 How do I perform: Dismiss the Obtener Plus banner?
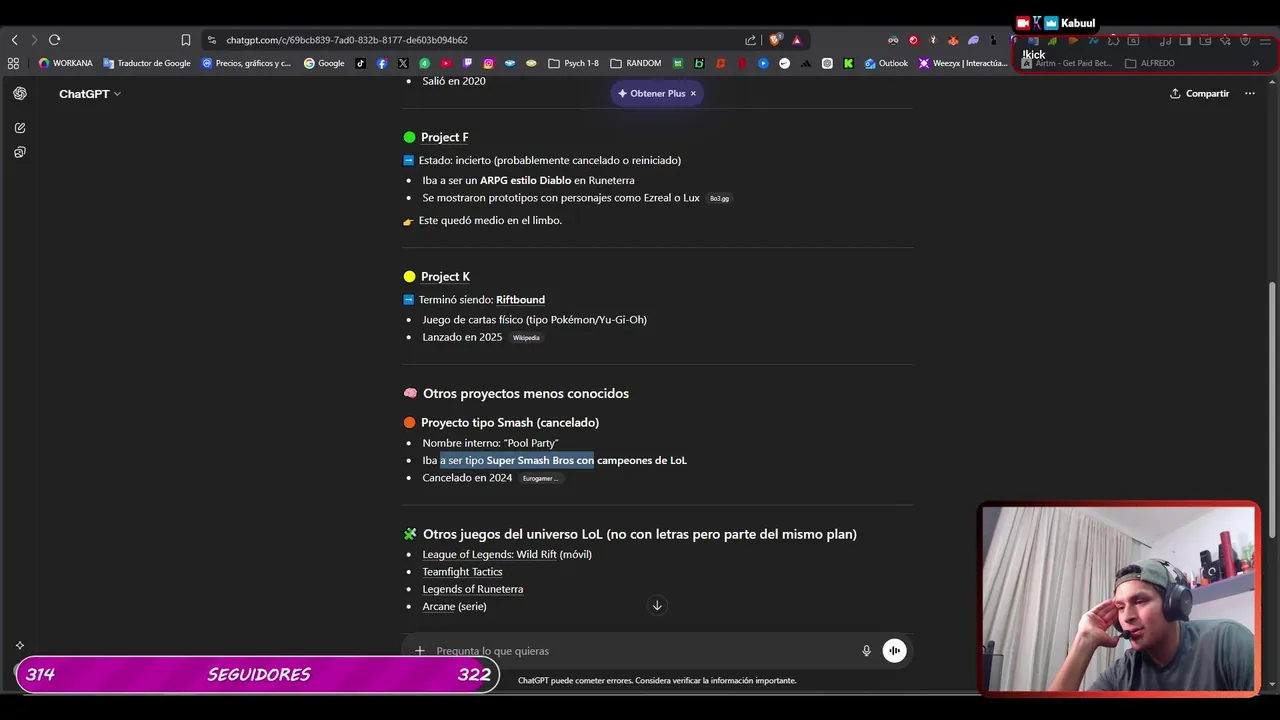693,93
